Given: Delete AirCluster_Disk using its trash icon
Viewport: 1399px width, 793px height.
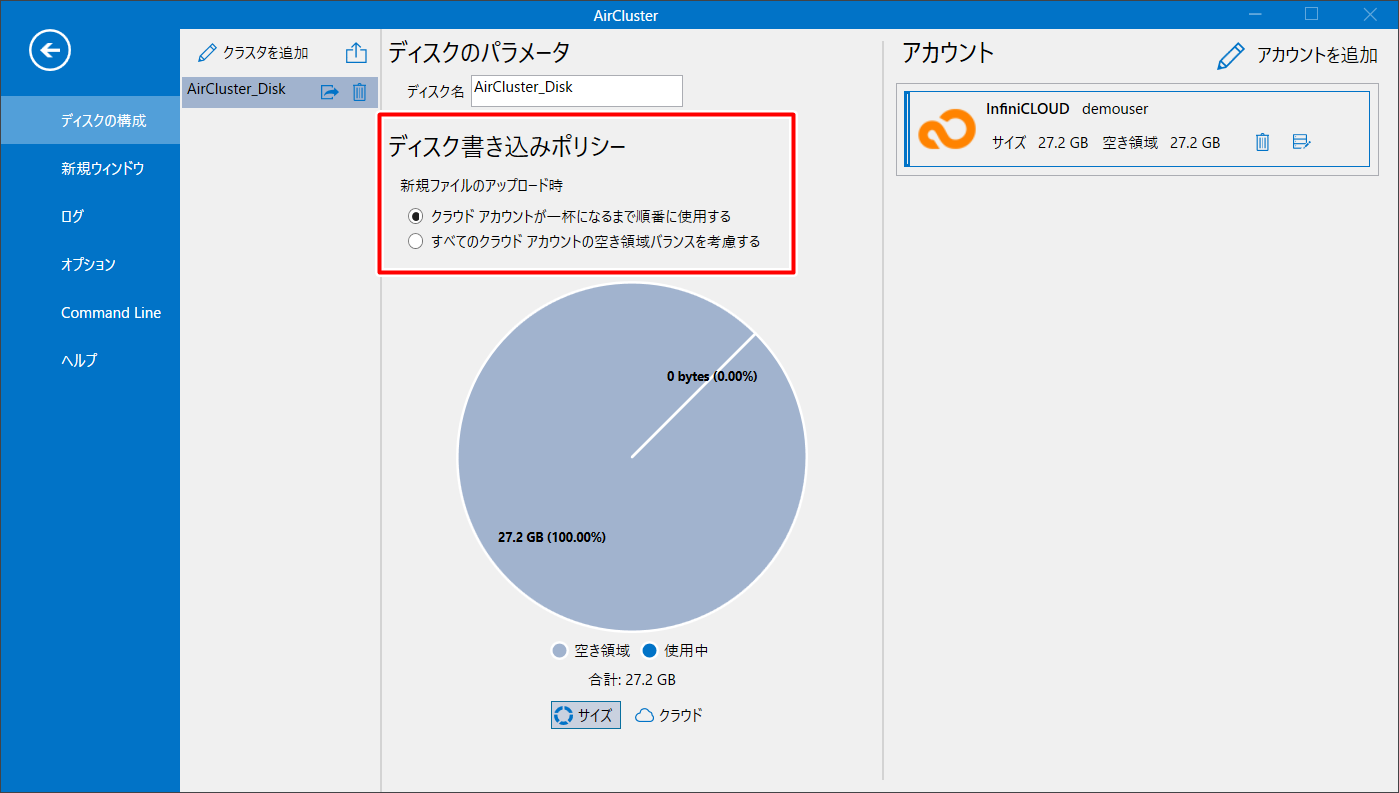Looking at the screenshot, I should pos(360,92).
